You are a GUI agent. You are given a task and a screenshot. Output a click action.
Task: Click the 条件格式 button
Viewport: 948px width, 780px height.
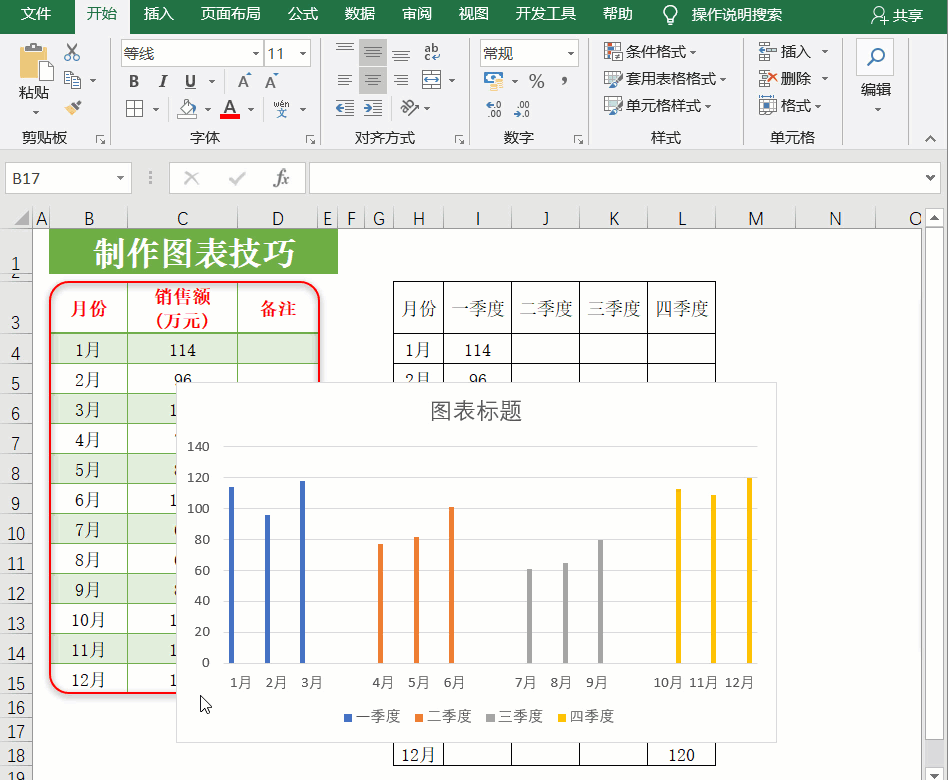650,52
